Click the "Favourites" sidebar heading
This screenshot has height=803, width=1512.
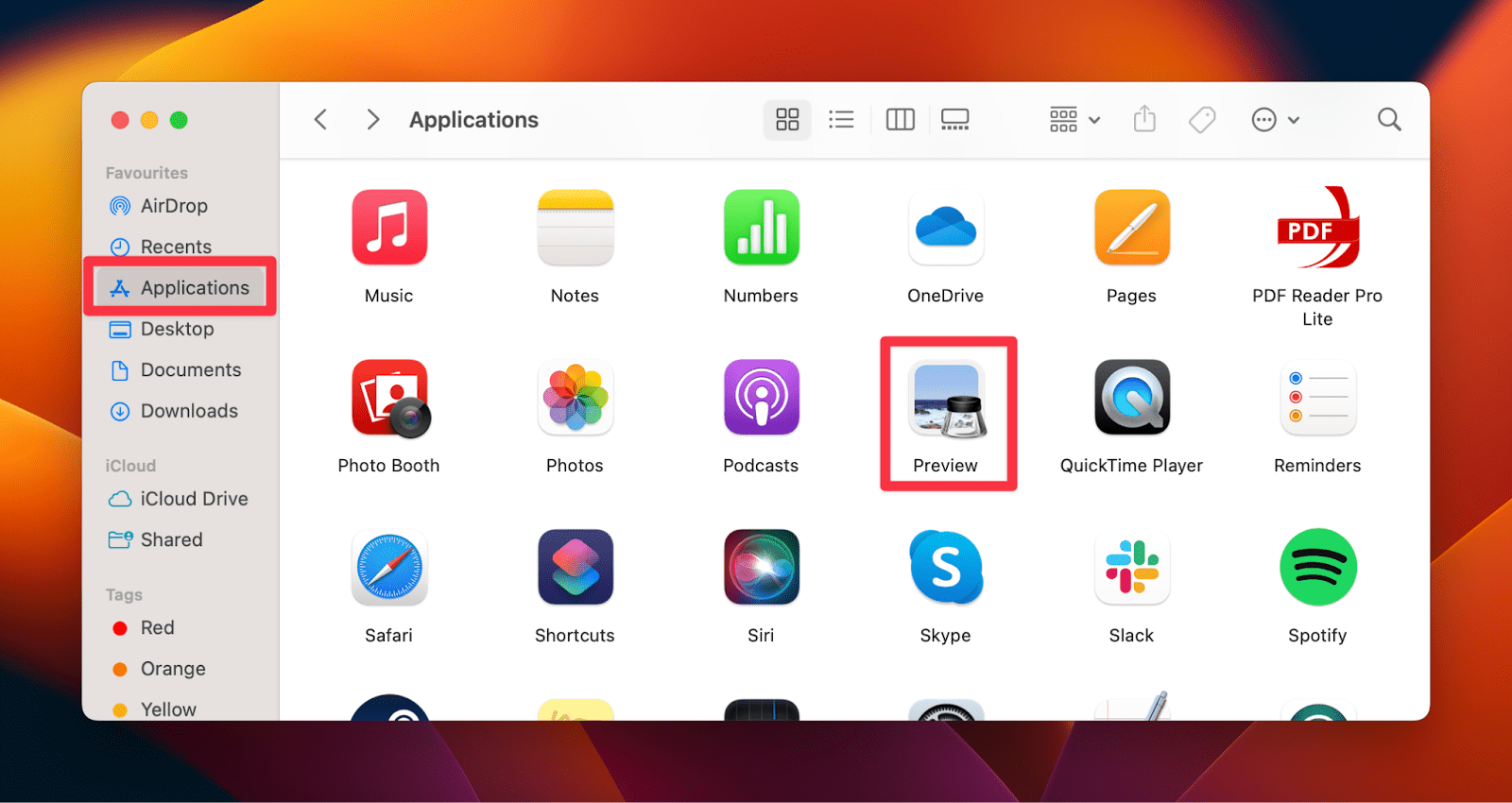(146, 173)
